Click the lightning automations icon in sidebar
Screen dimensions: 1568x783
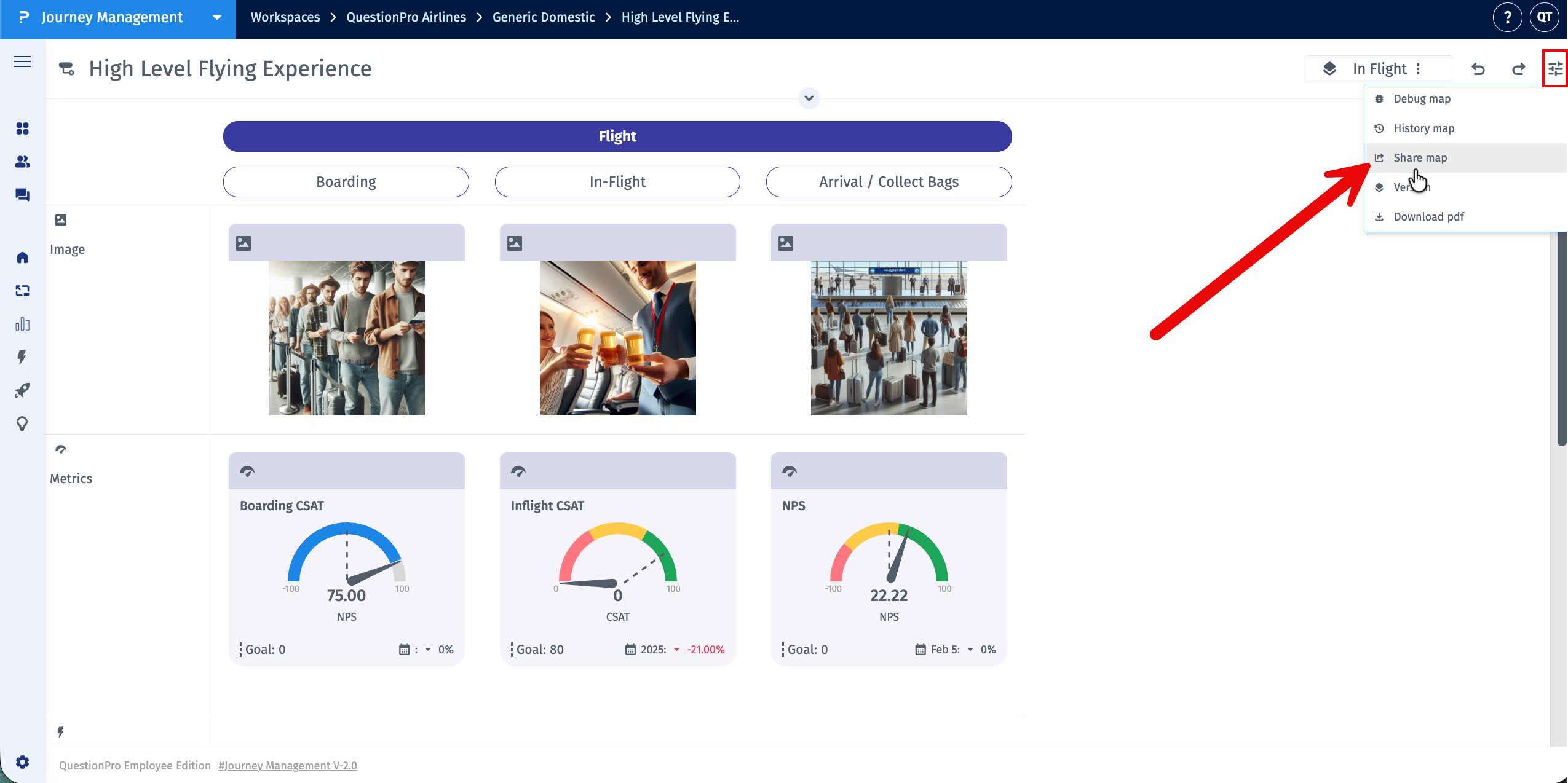click(x=22, y=357)
